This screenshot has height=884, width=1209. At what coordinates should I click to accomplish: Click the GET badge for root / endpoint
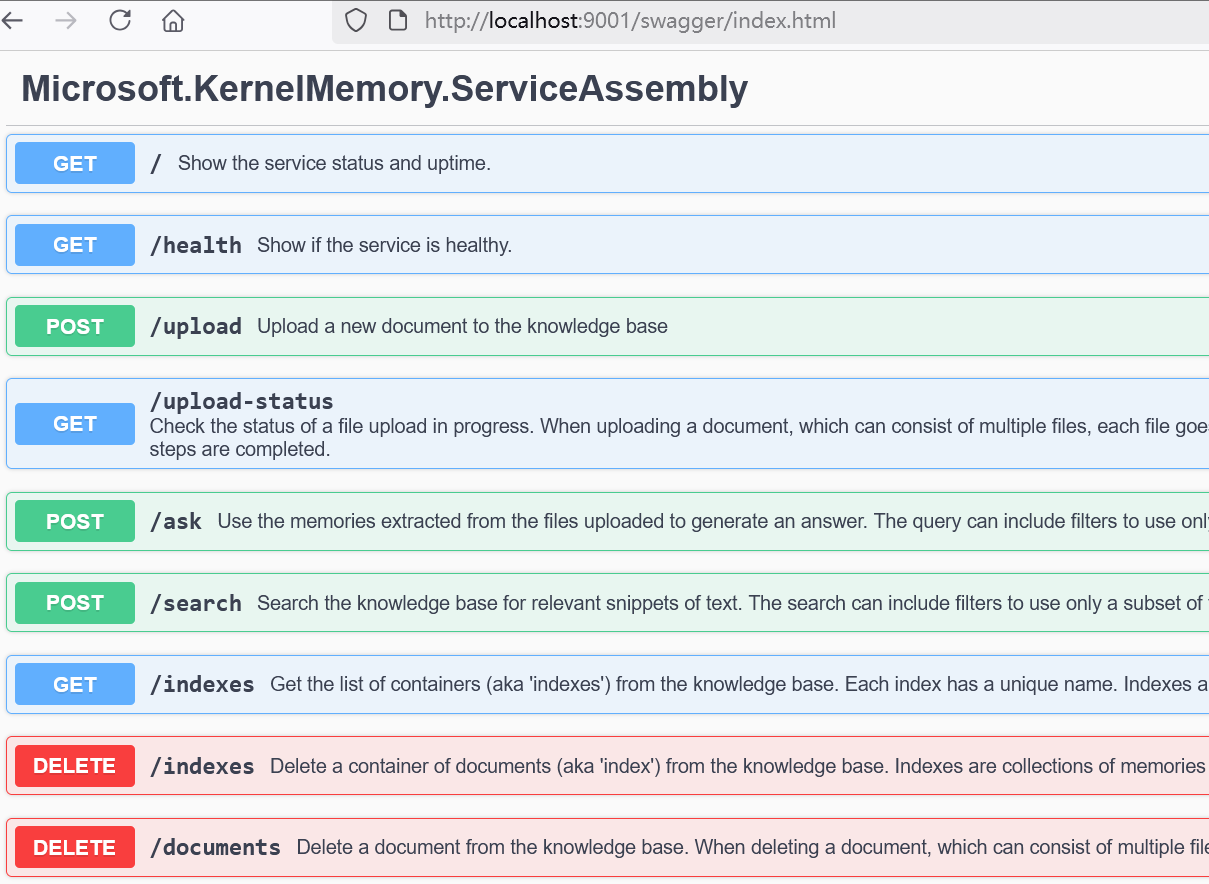(75, 163)
